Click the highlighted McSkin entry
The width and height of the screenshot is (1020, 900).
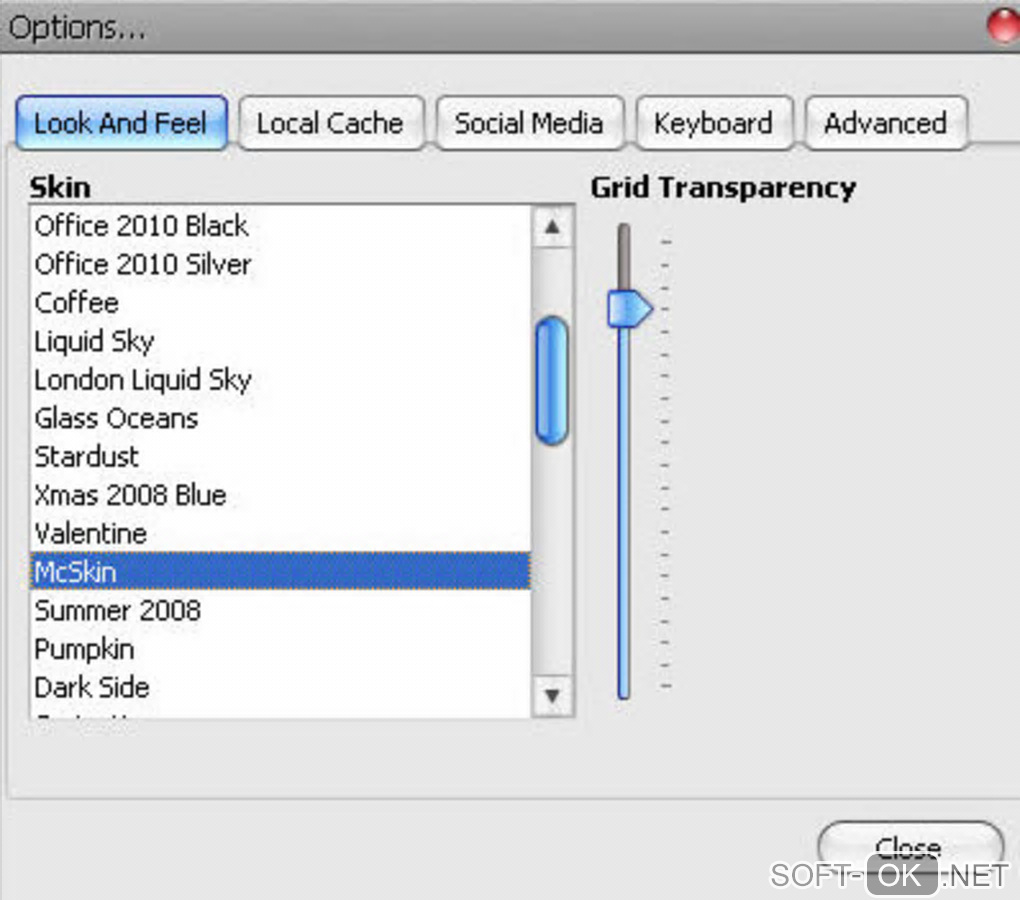pyautogui.click(x=280, y=572)
